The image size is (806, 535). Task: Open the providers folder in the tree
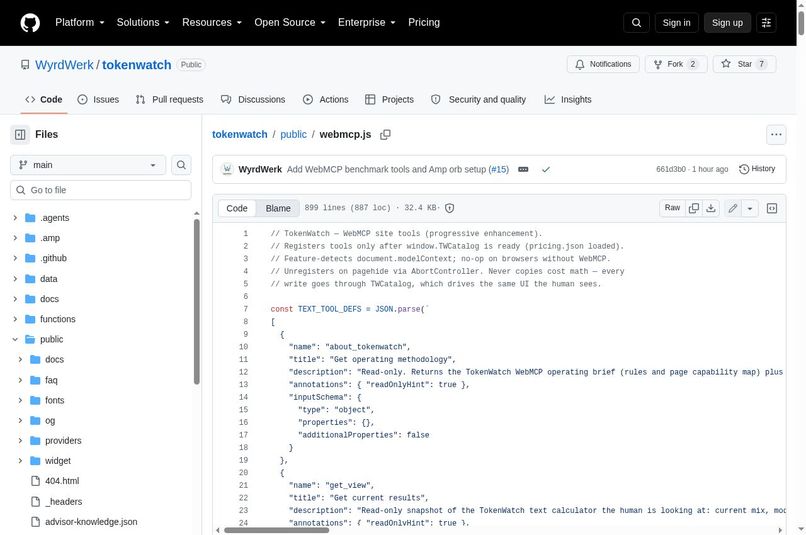point(63,440)
